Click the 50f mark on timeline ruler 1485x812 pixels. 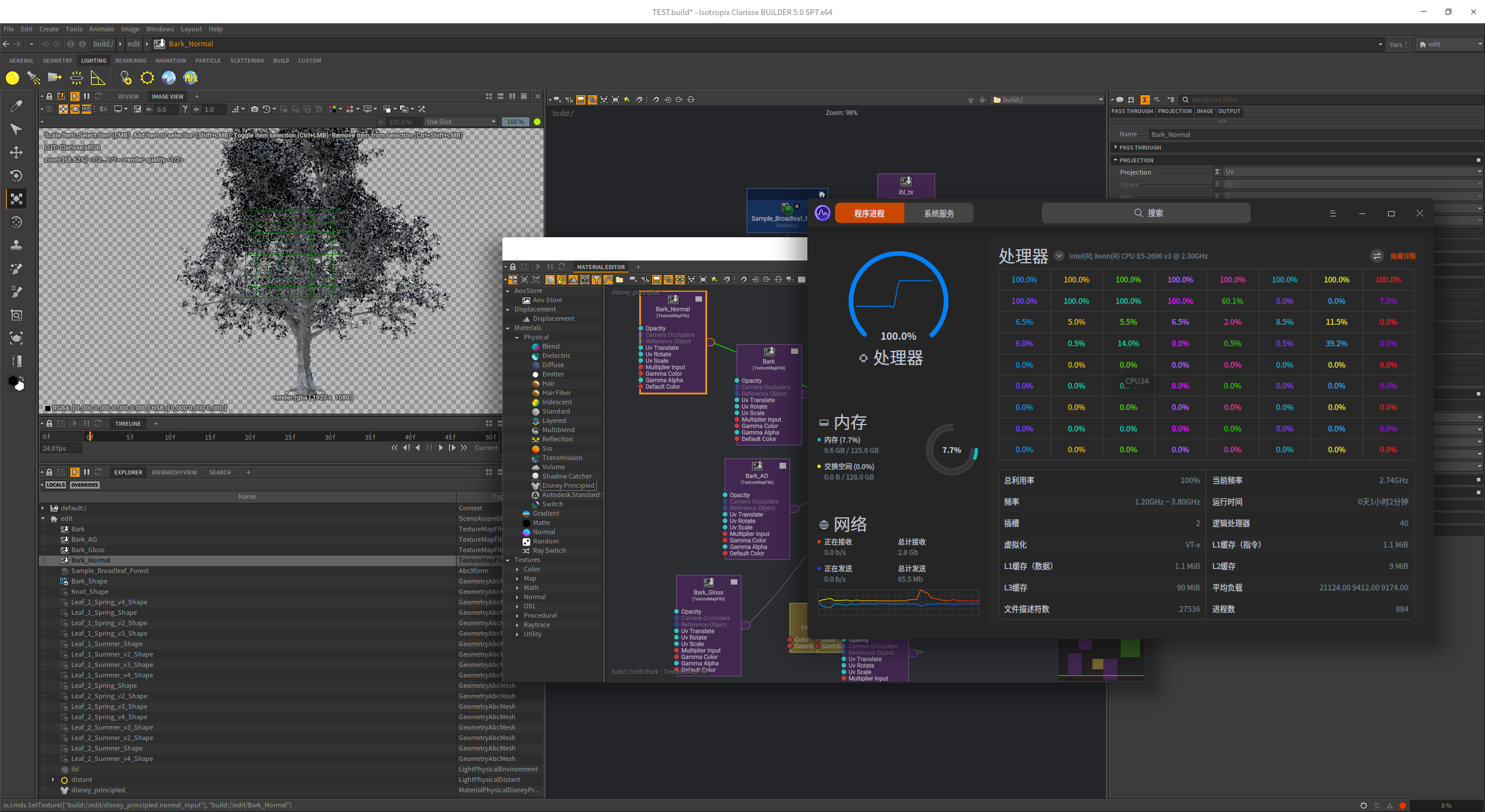coord(490,437)
